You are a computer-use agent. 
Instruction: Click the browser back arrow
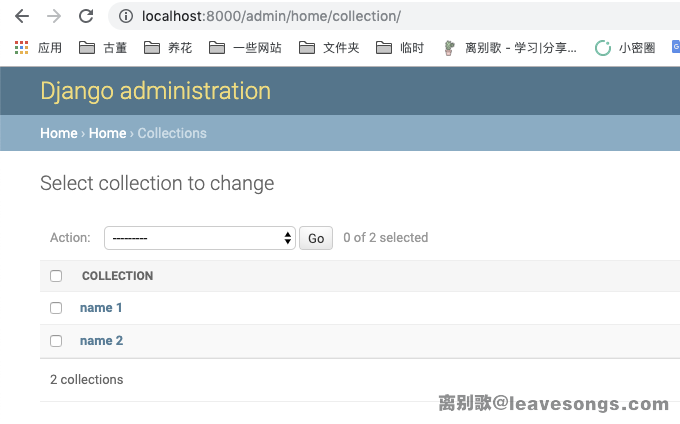(x=21, y=16)
